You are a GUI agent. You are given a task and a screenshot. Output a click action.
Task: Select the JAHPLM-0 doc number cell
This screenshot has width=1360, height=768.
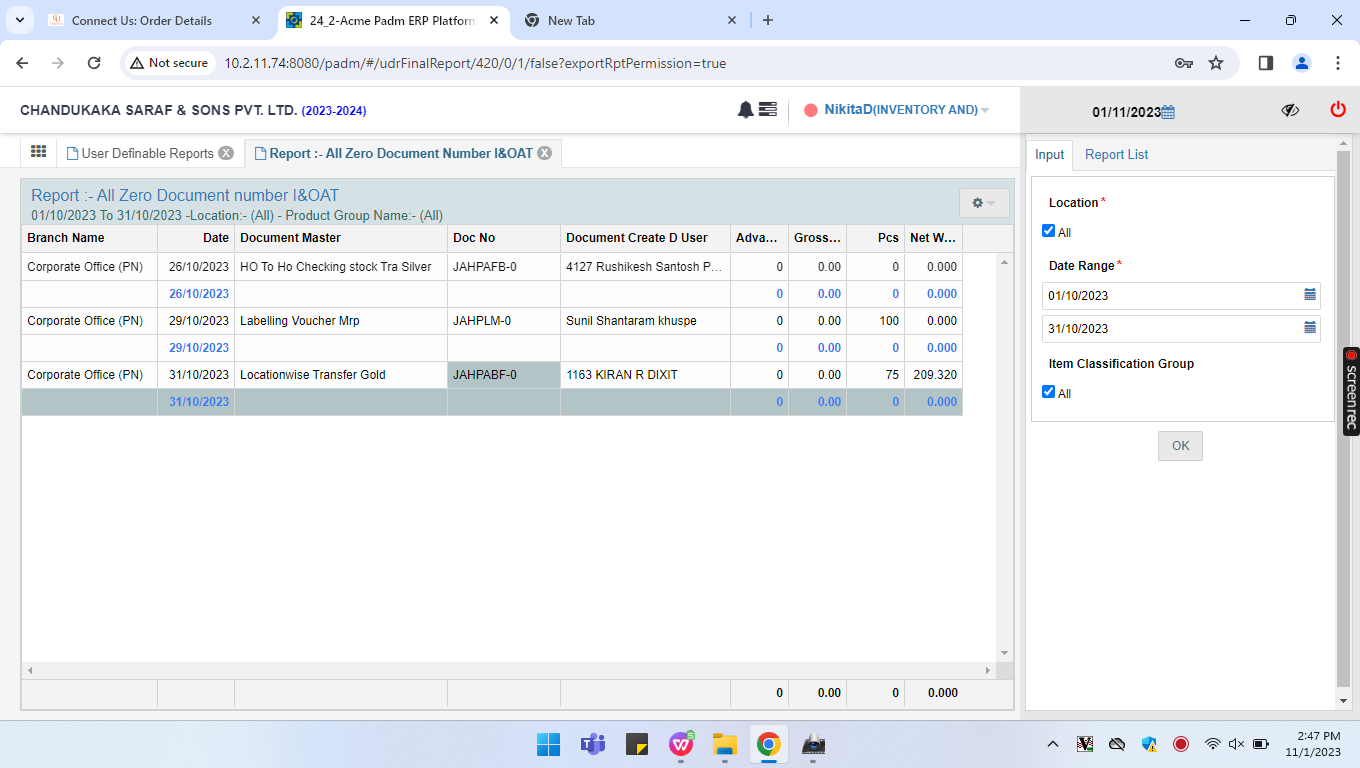[504, 321]
